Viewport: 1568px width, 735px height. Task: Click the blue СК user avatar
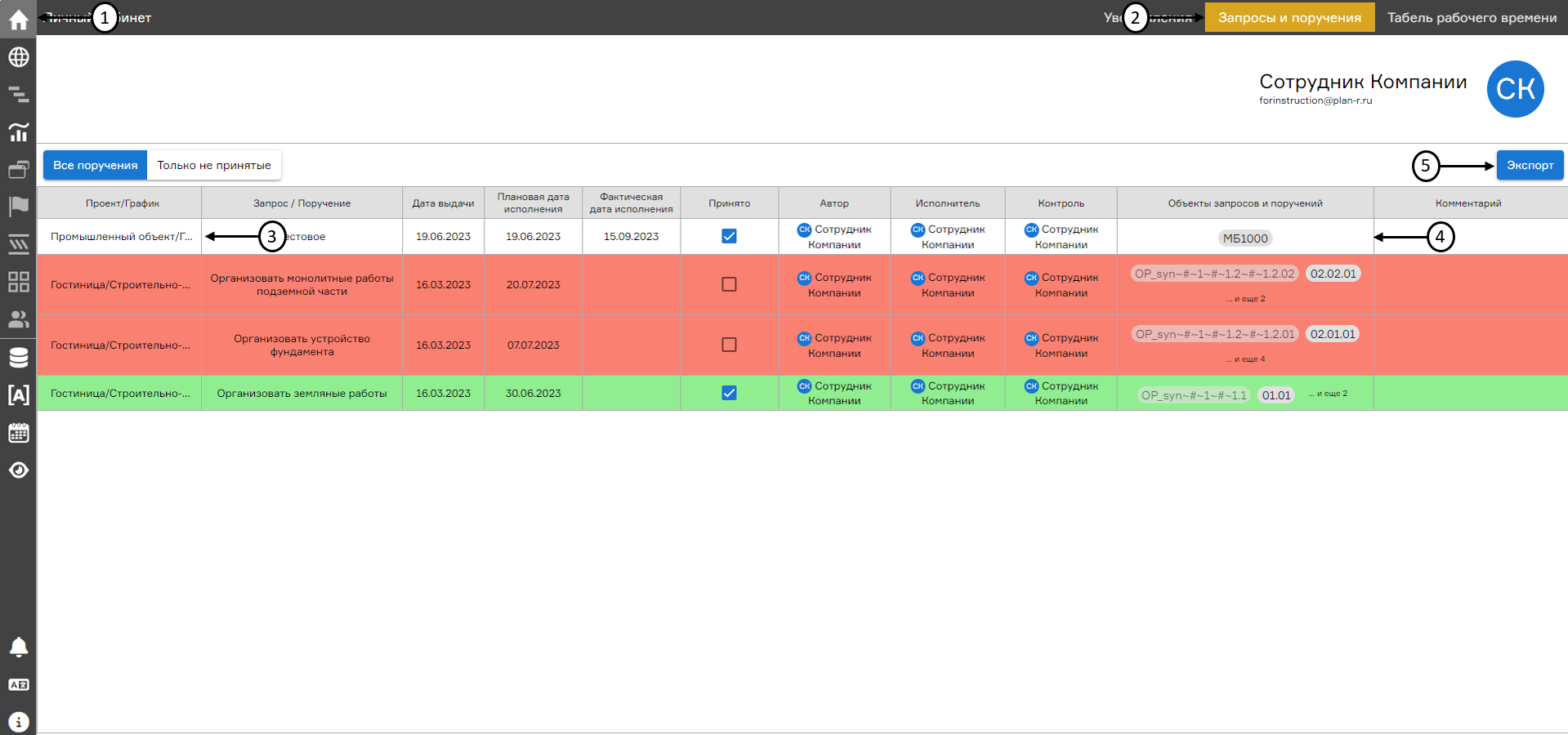tap(1515, 89)
